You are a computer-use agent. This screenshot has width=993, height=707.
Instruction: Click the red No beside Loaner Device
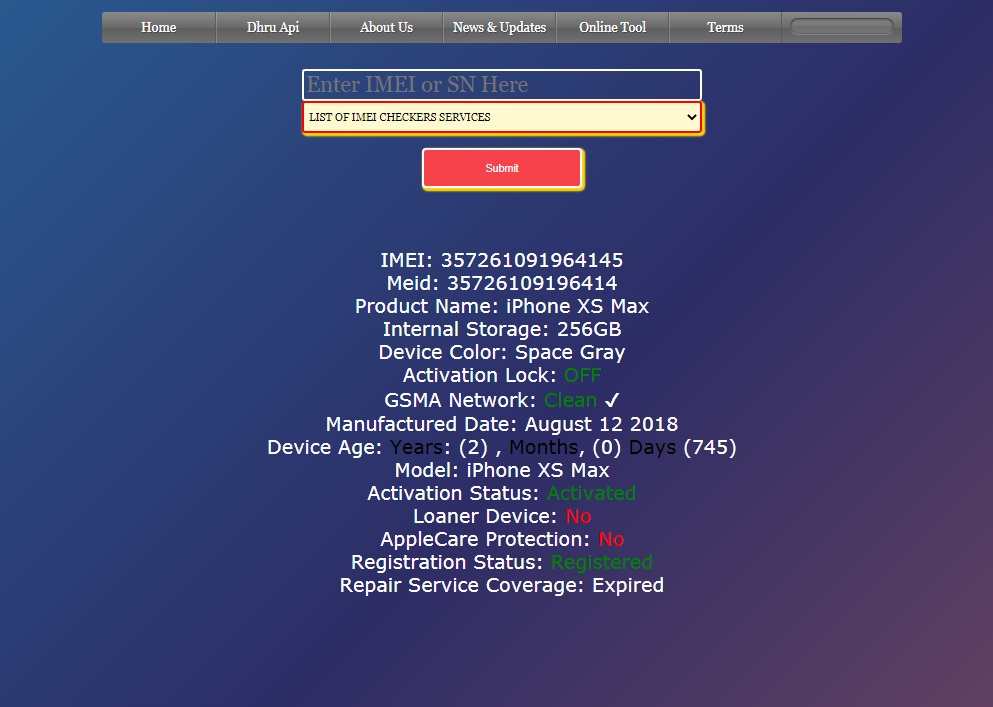[x=578, y=516]
